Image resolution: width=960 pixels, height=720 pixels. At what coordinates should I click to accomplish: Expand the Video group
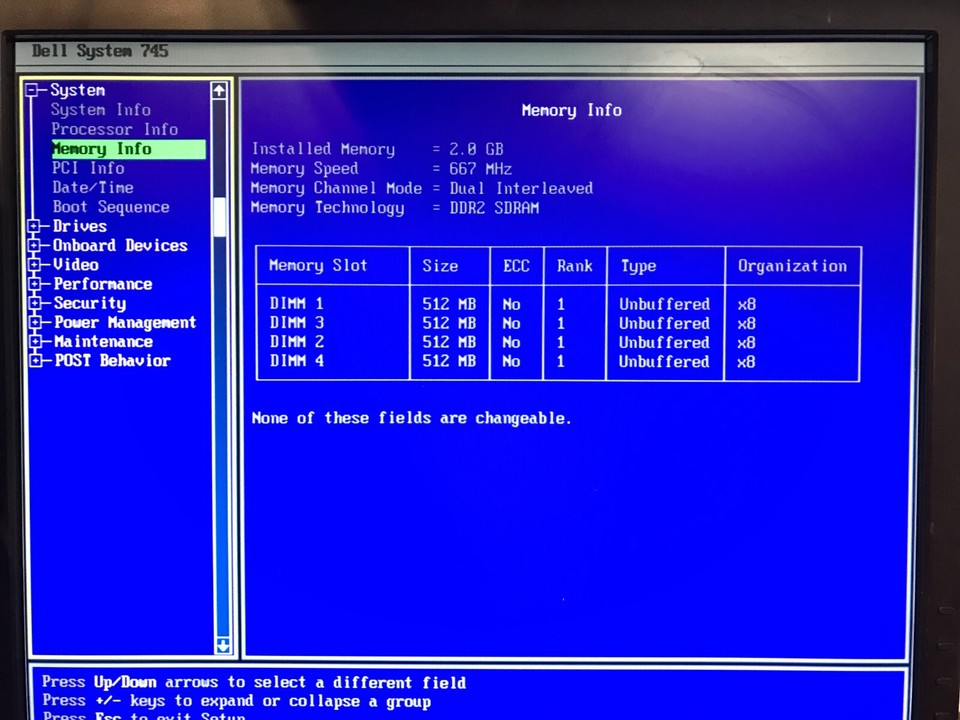pos(35,264)
